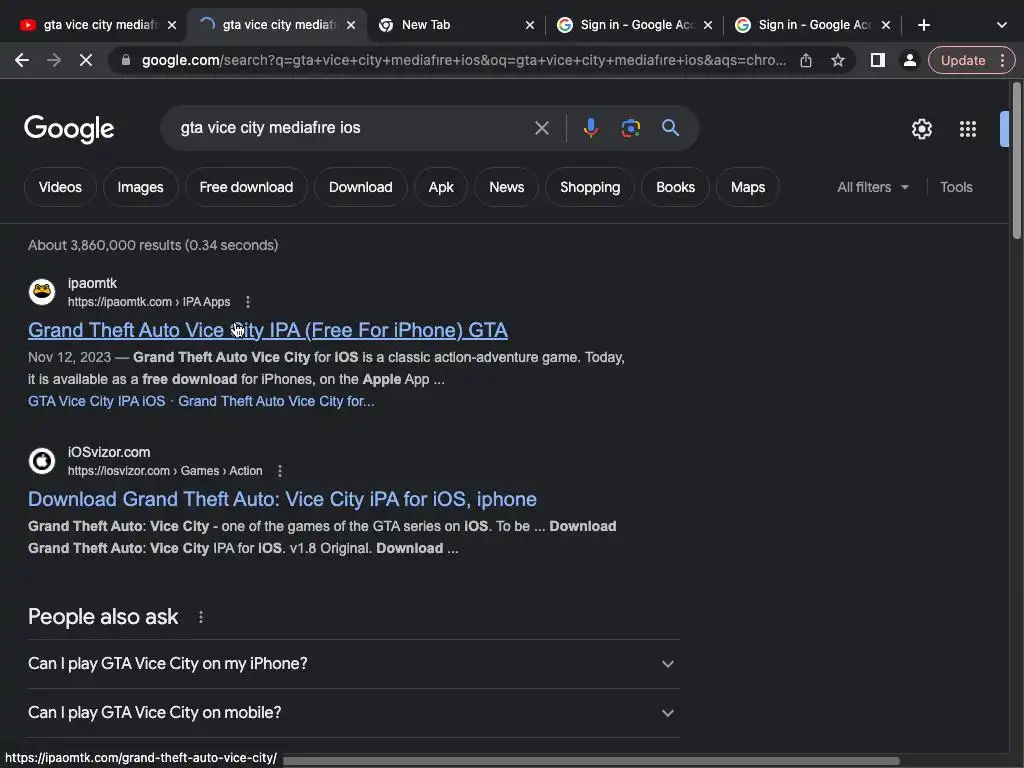Open the side panel icon
The width and height of the screenshot is (1024, 768).
coord(878,60)
